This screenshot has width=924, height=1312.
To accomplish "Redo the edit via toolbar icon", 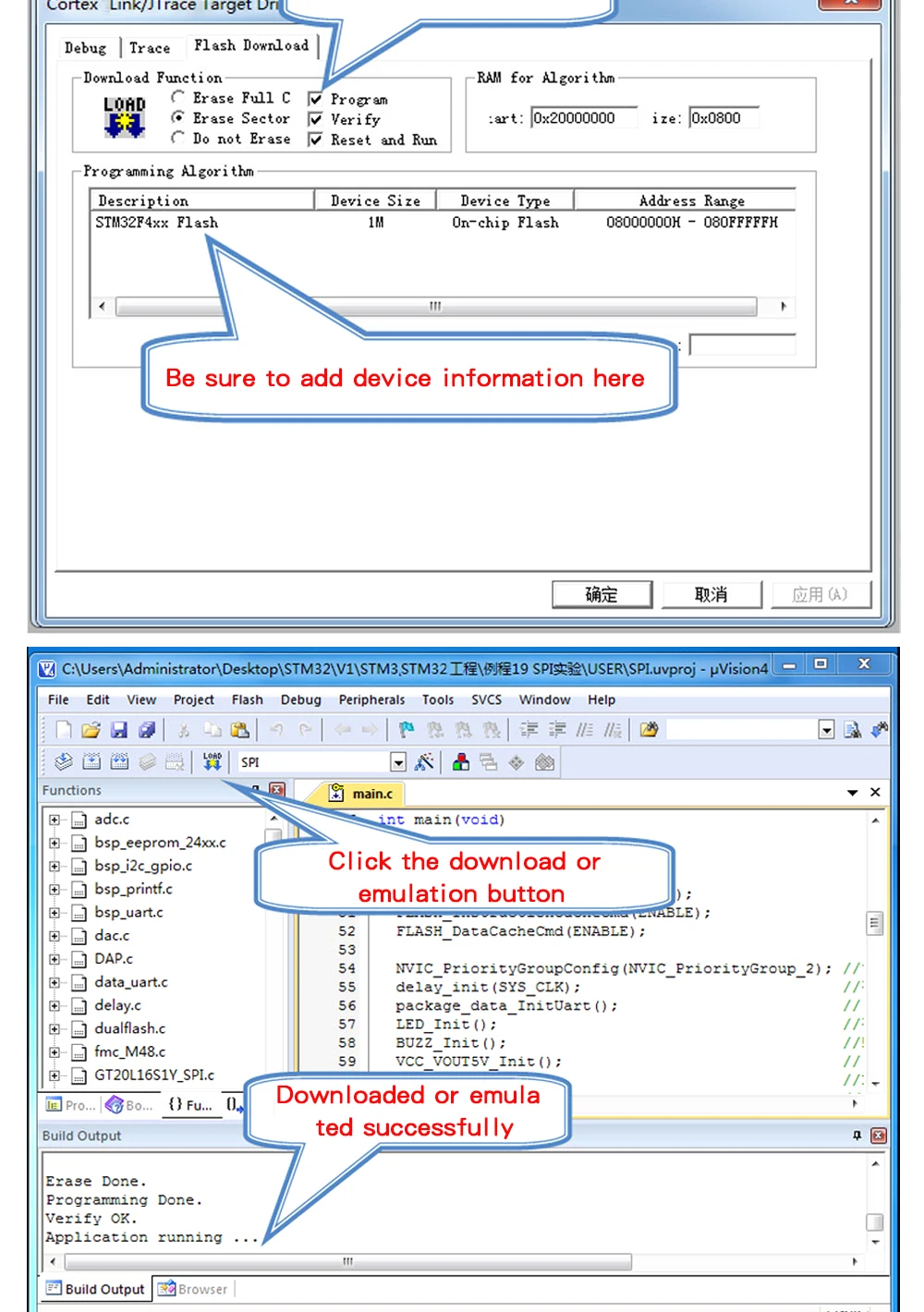I will [306, 730].
